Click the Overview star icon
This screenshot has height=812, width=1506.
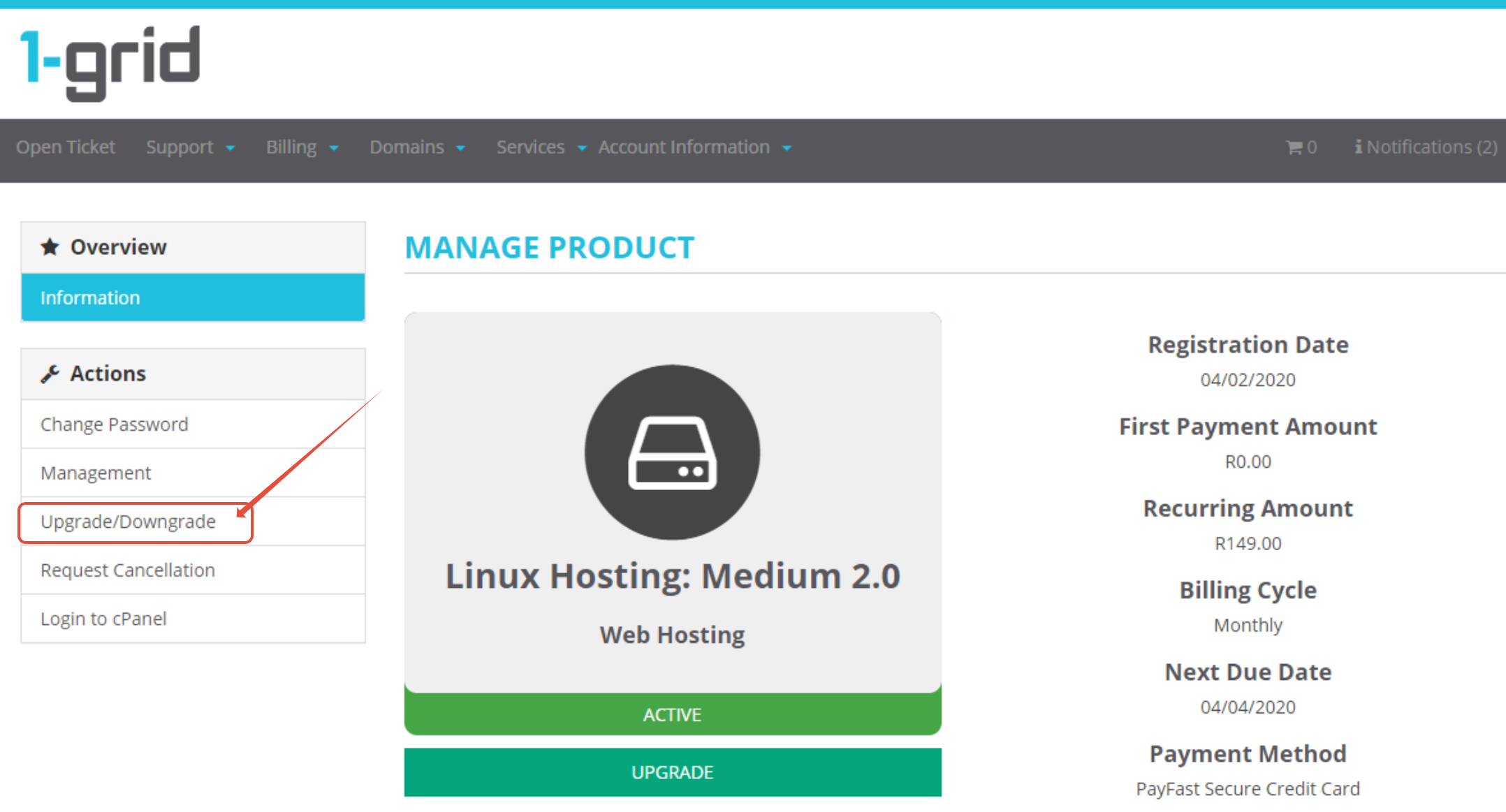coord(50,247)
